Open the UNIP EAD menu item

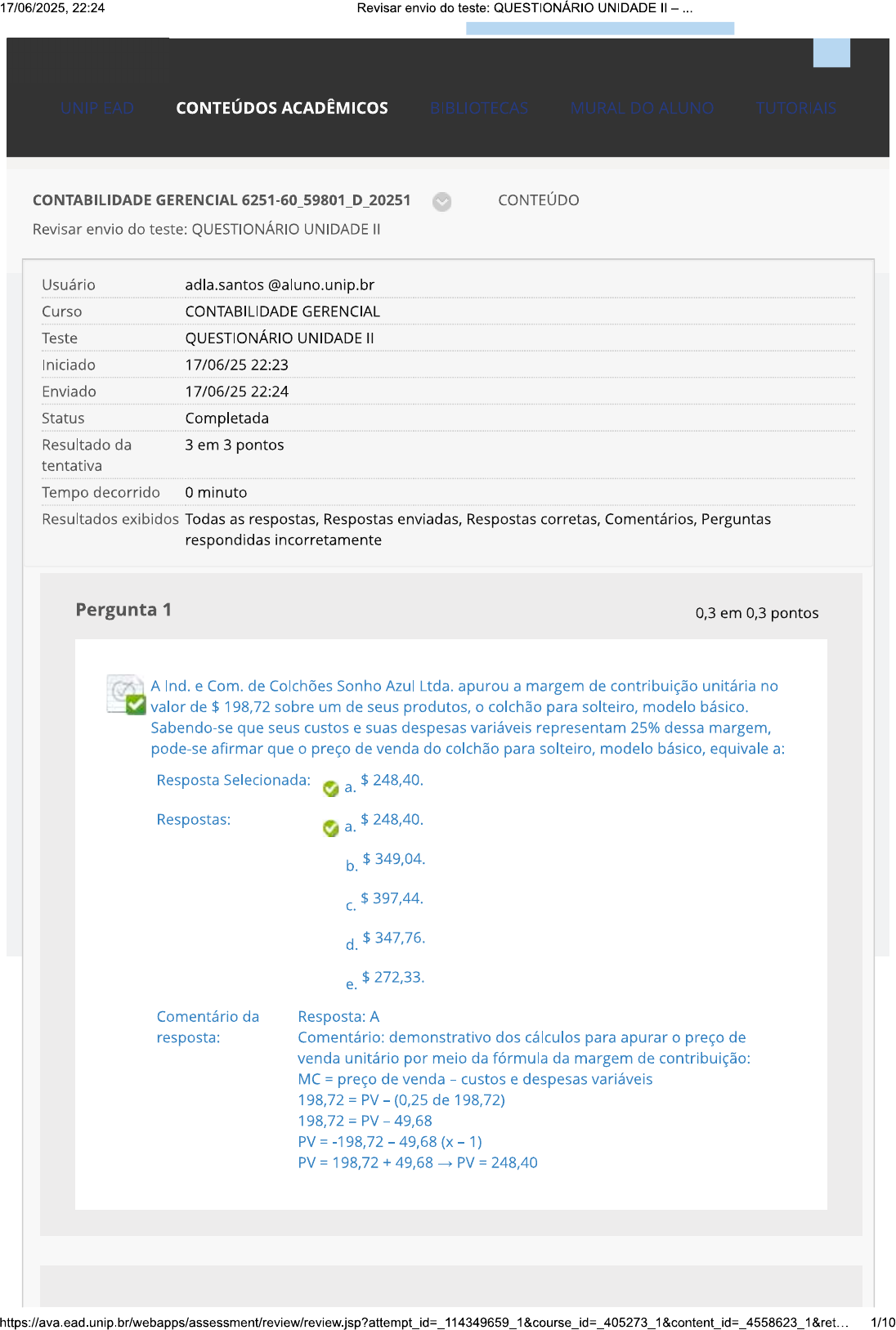[x=97, y=108]
